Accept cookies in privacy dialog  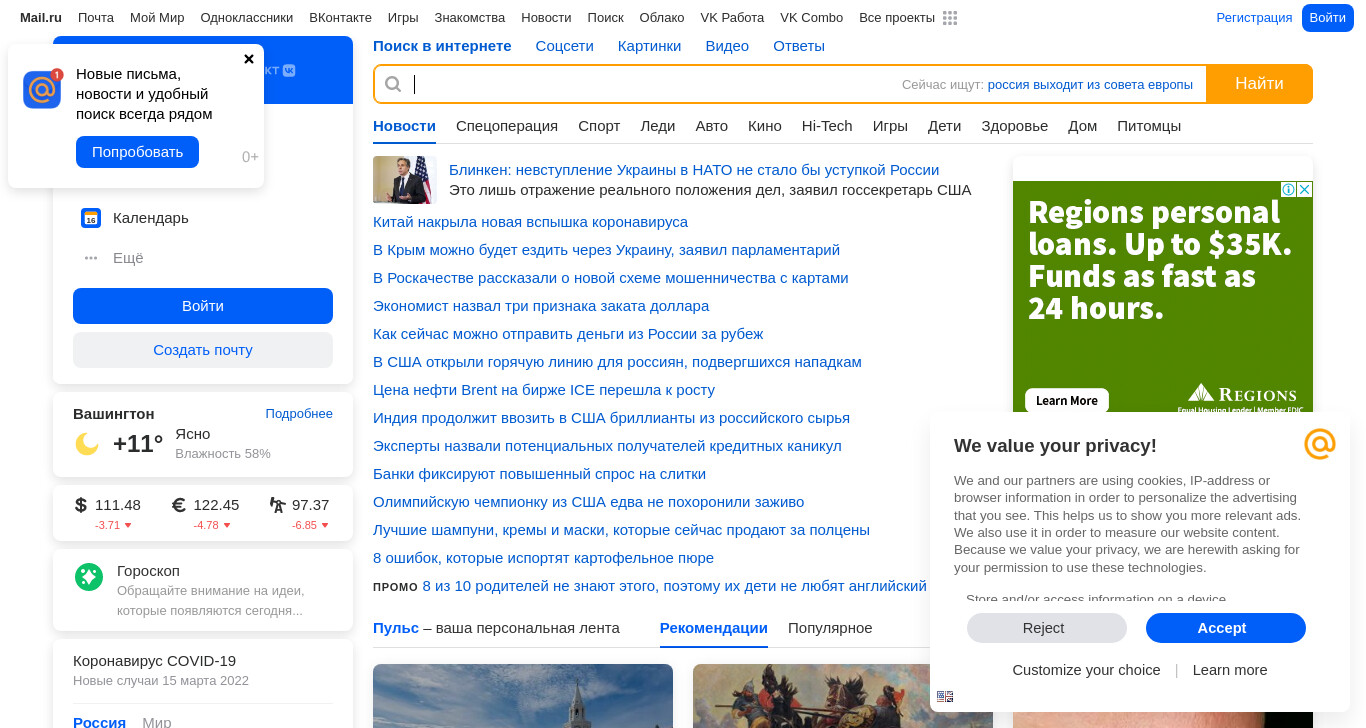tap(1226, 628)
